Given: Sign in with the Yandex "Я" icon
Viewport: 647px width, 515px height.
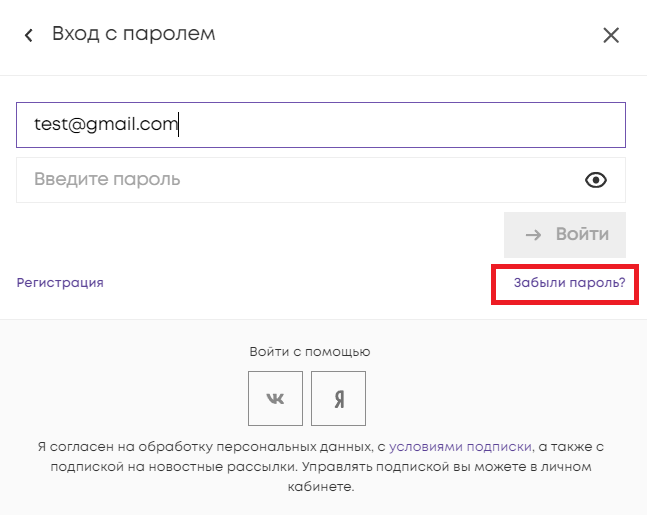Looking at the screenshot, I should 339,398.
